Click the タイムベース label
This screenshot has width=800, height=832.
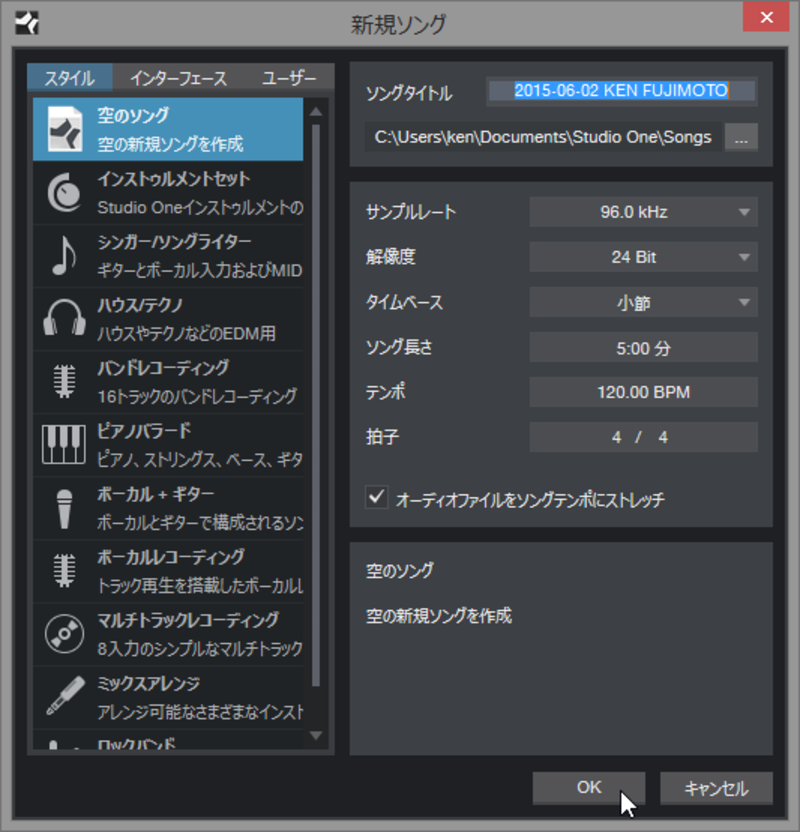(404, 302)
